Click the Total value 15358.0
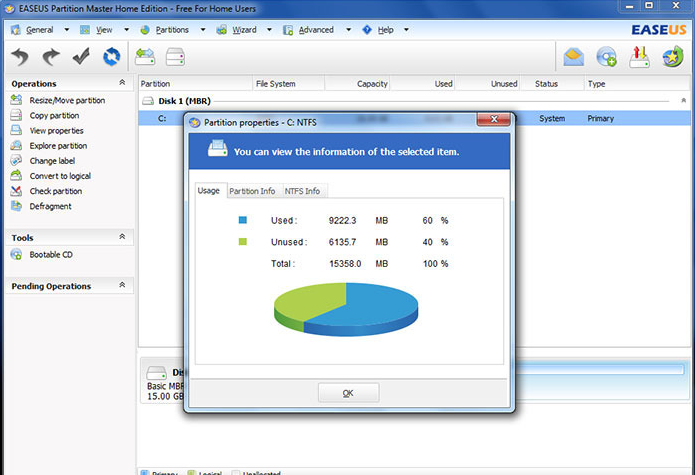 pyautogui.click(x=345, y=264)
